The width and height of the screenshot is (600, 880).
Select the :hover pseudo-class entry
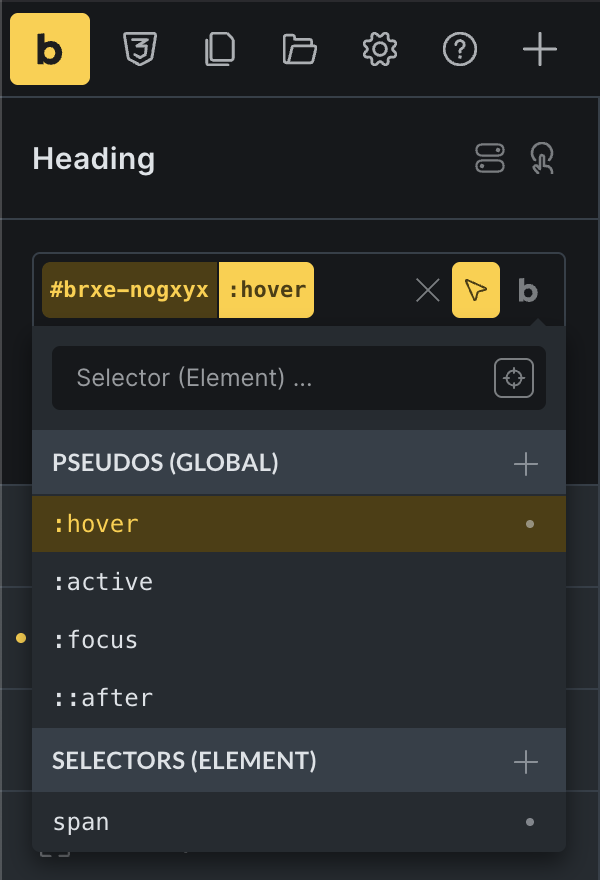point(96,524)
